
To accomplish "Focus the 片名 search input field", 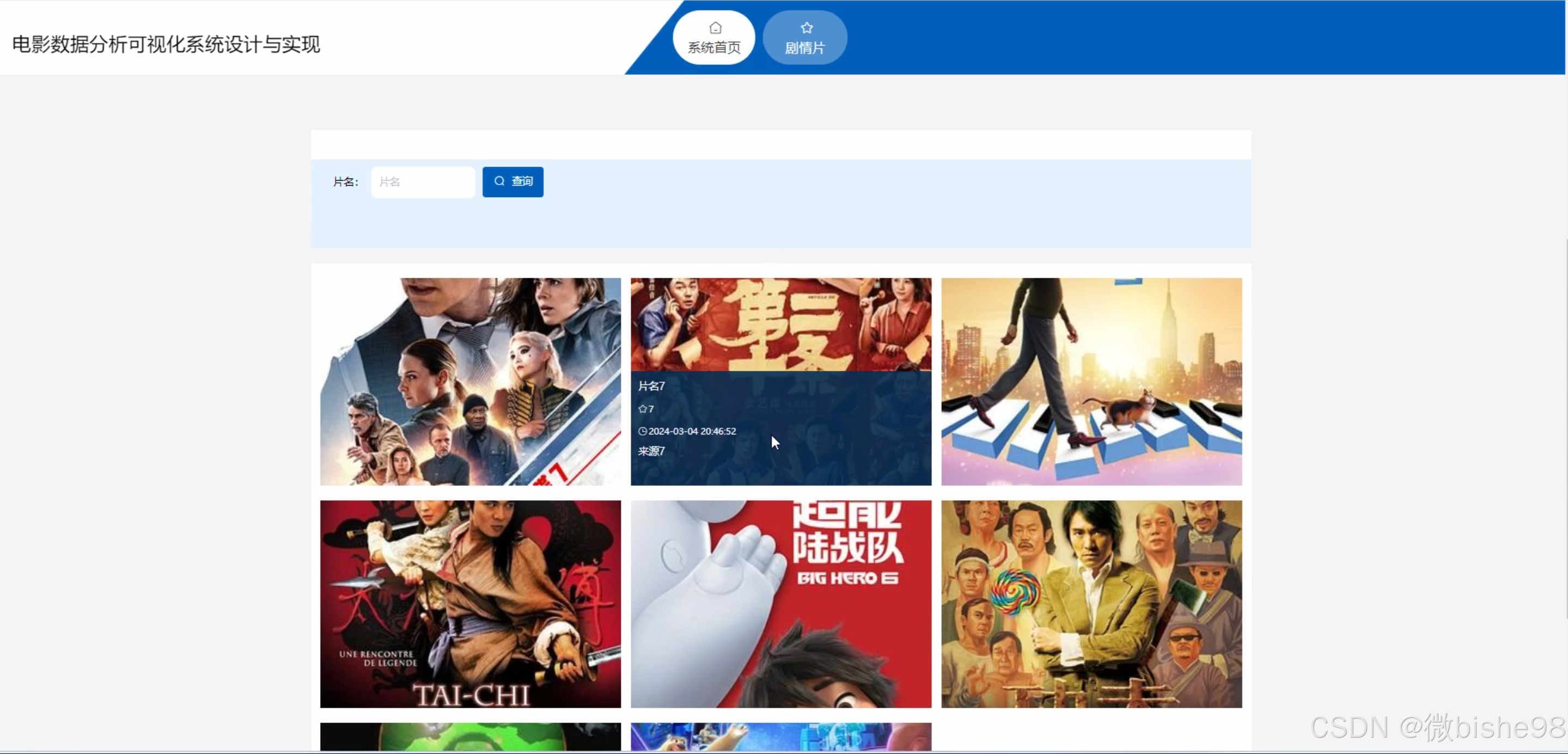I will tap(423, 182).
